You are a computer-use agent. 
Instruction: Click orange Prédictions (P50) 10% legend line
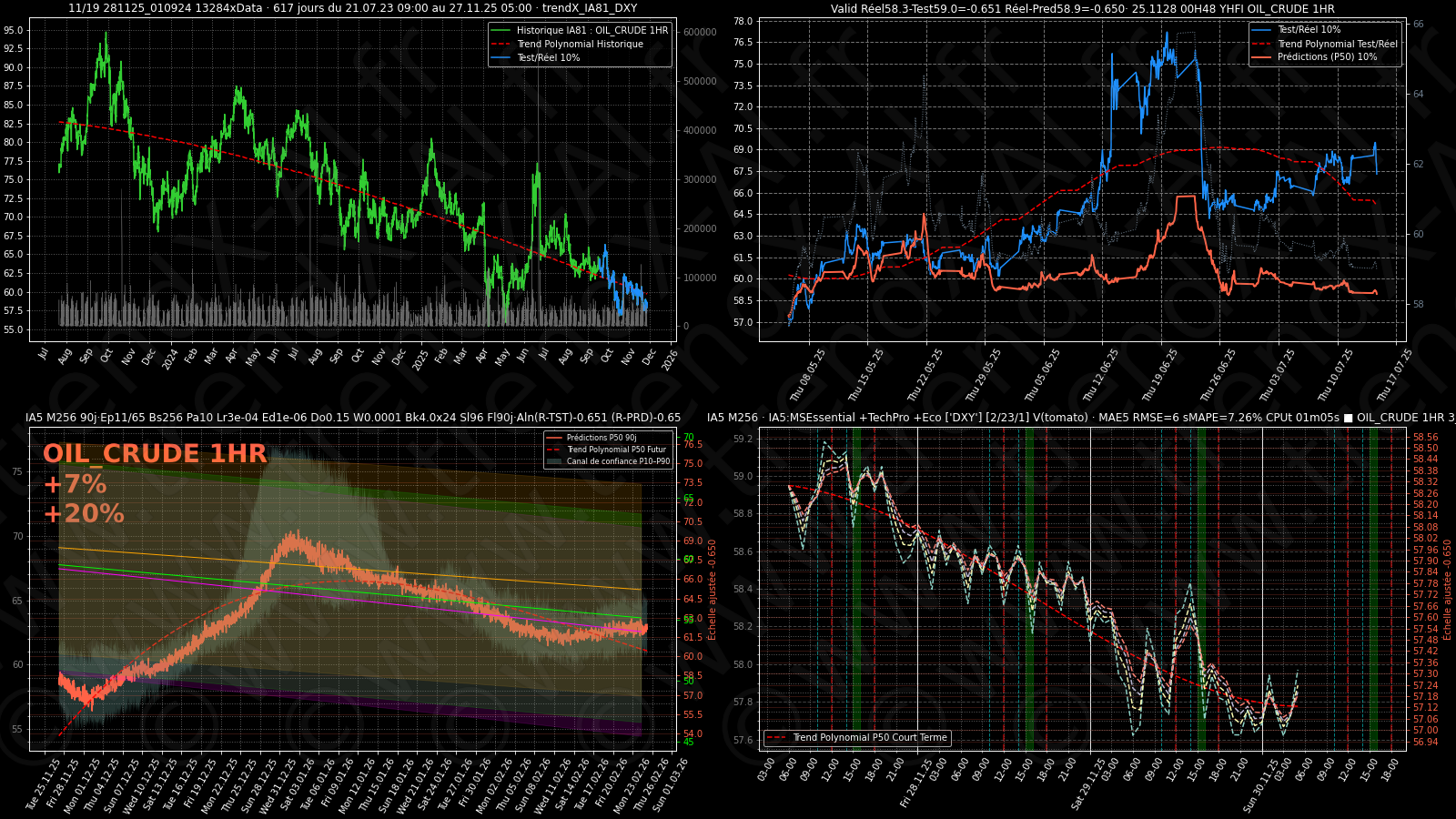pos(1261,57)
